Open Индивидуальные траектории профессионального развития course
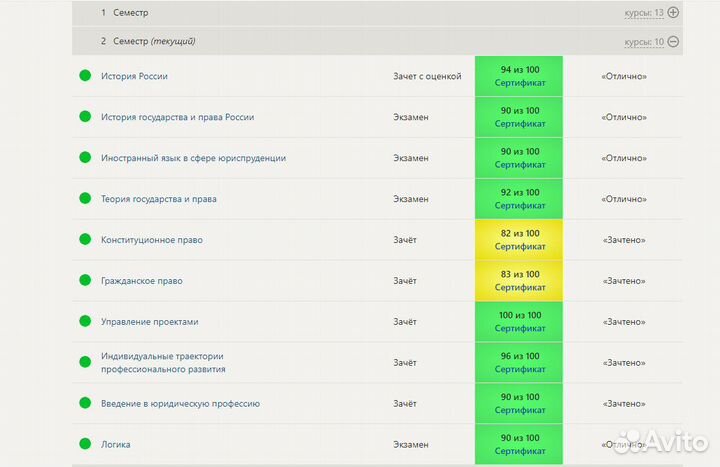The image size is (720, 467). [163, 362]
